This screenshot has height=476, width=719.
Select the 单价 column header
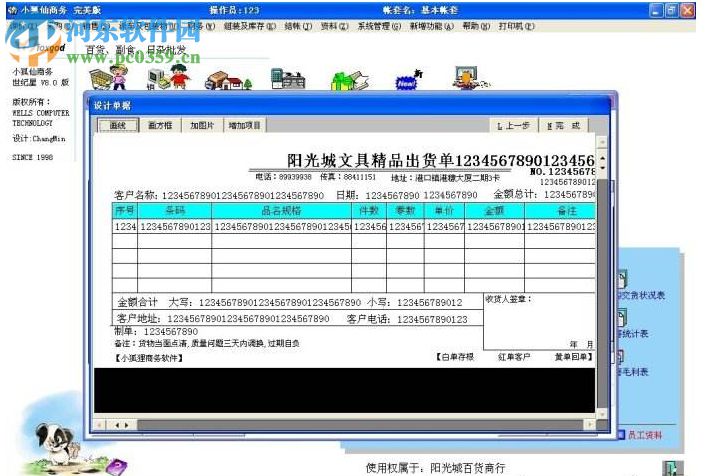pos(444,210)
